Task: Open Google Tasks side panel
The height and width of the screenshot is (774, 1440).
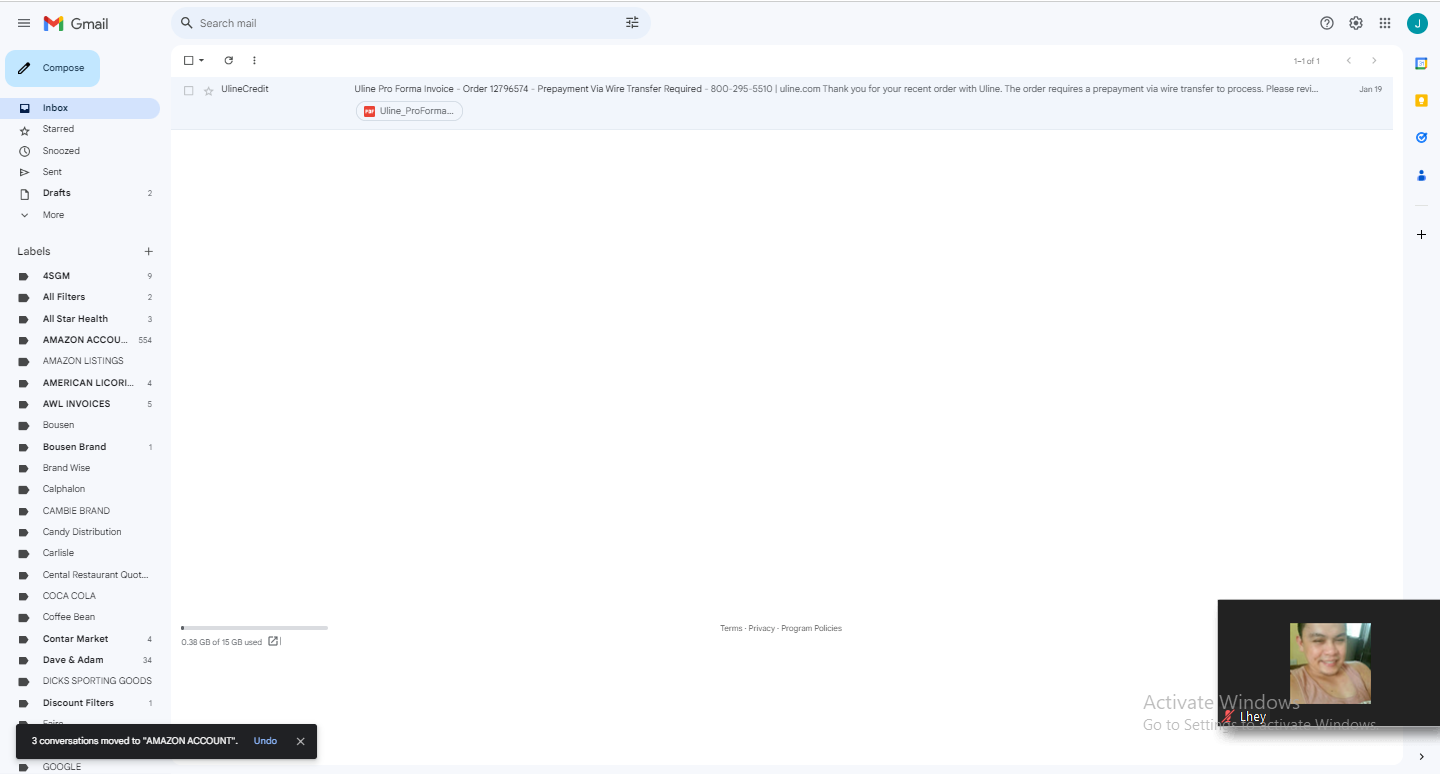Action: [1421, 137]
